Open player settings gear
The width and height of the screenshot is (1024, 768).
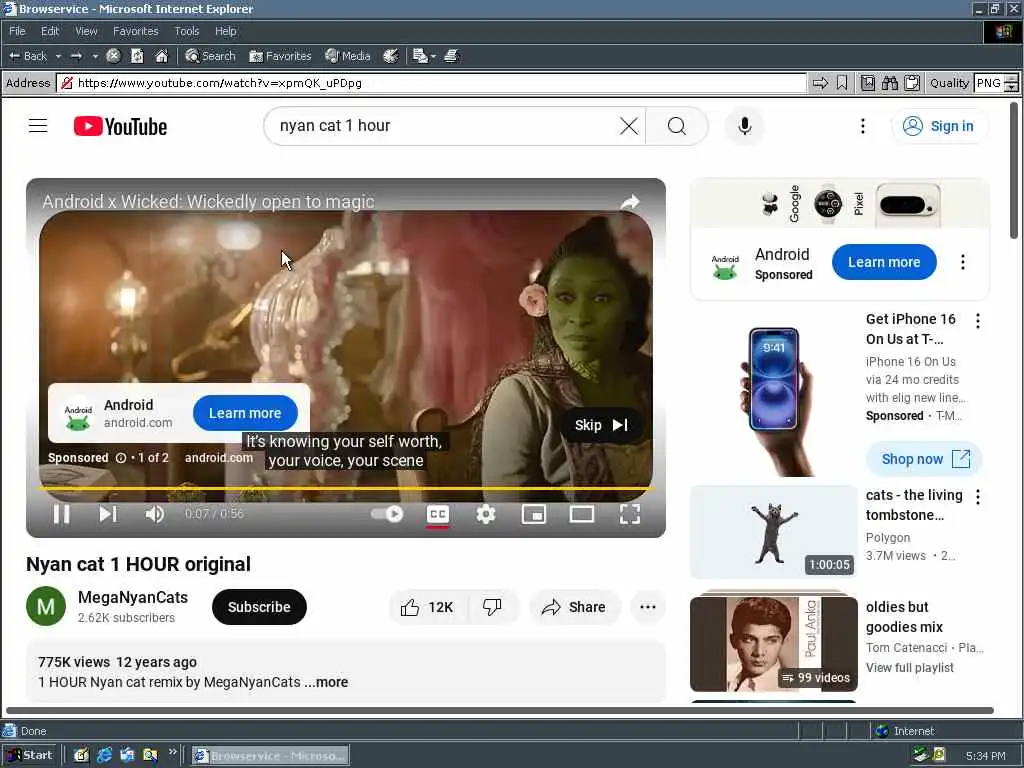pyautogui.click(x=485, y=514)
